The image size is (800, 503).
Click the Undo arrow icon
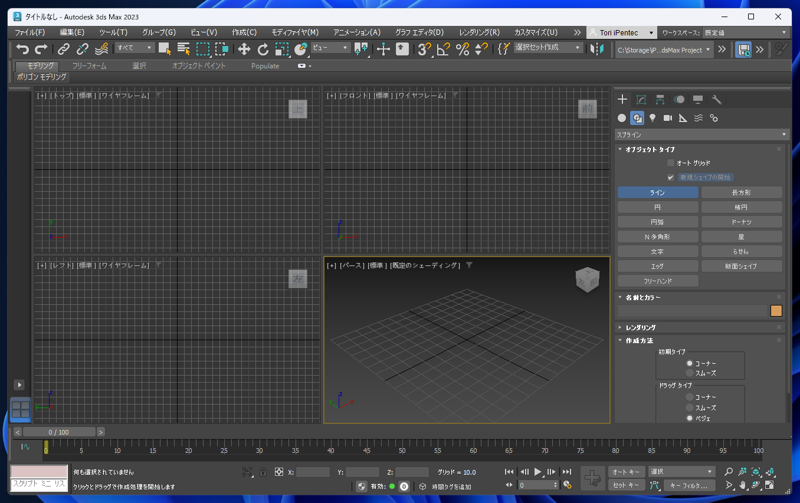[x=22, y=49]
